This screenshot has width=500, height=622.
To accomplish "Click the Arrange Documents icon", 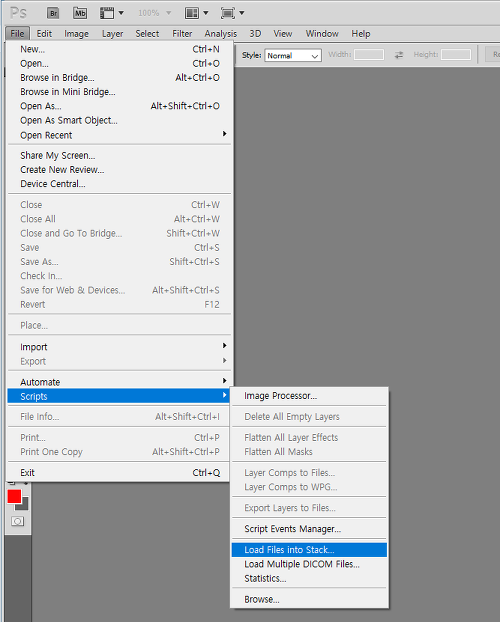I will 192,13.
